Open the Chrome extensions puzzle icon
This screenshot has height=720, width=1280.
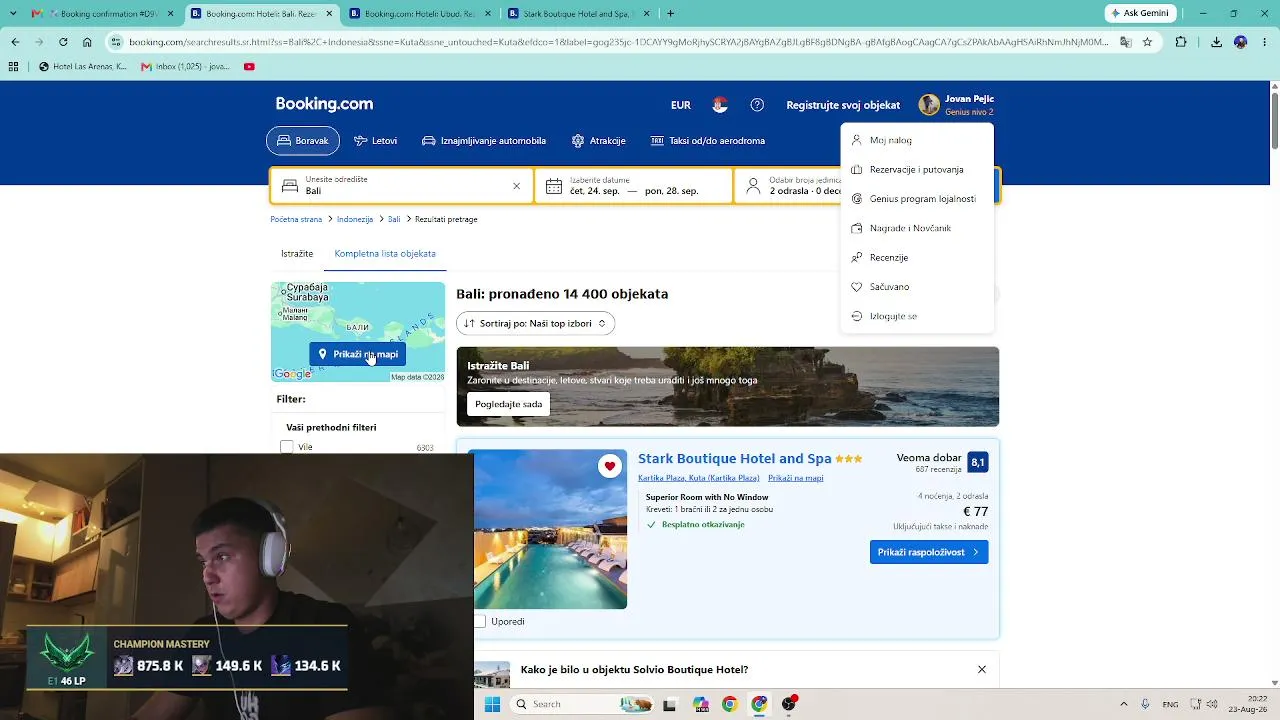(1181, 42)
